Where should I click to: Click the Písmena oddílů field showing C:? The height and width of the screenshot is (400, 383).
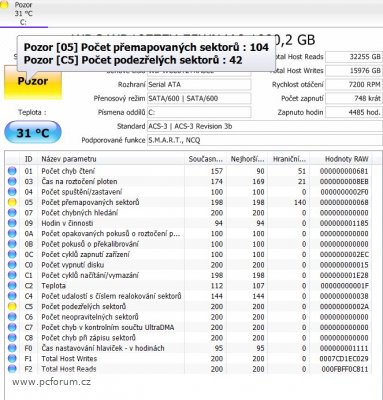click(199, 112)
